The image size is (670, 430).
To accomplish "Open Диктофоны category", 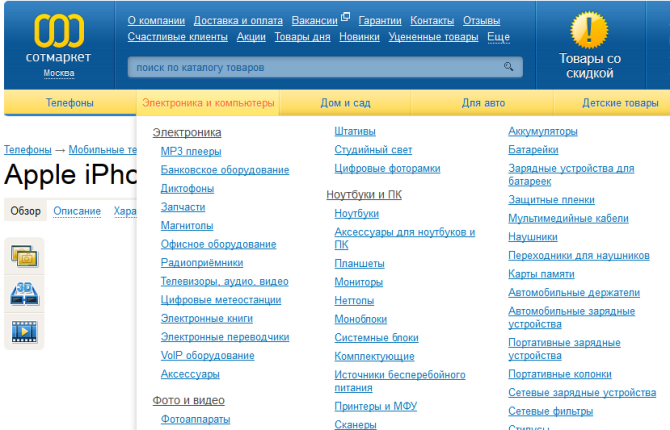I will [187, 188].
